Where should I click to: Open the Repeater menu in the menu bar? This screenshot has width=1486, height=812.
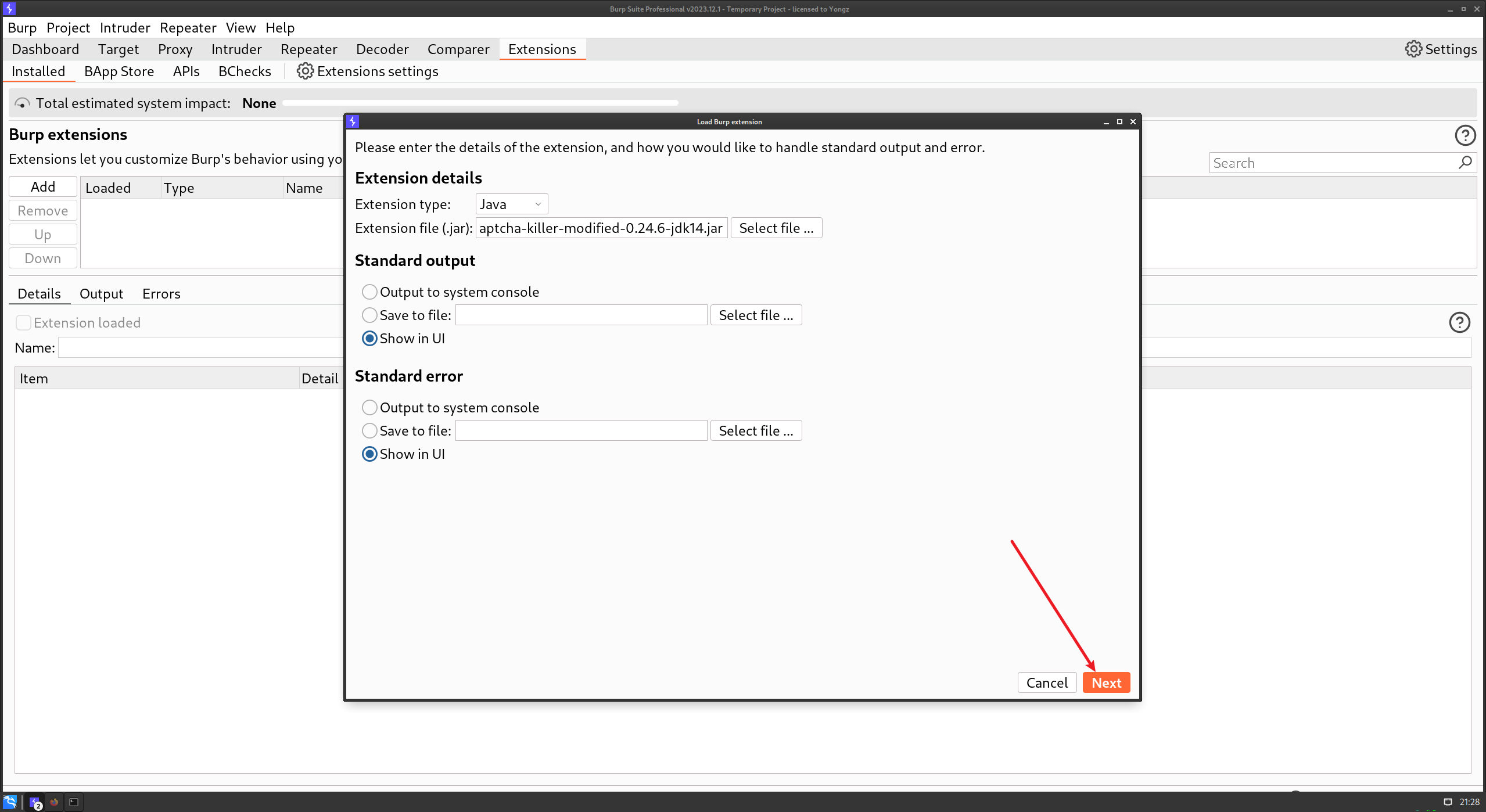[x=188, y=27]
